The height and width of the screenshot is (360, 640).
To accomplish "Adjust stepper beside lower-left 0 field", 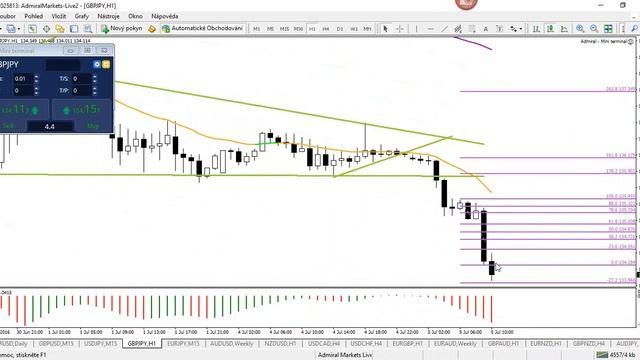I will (36, 91).
